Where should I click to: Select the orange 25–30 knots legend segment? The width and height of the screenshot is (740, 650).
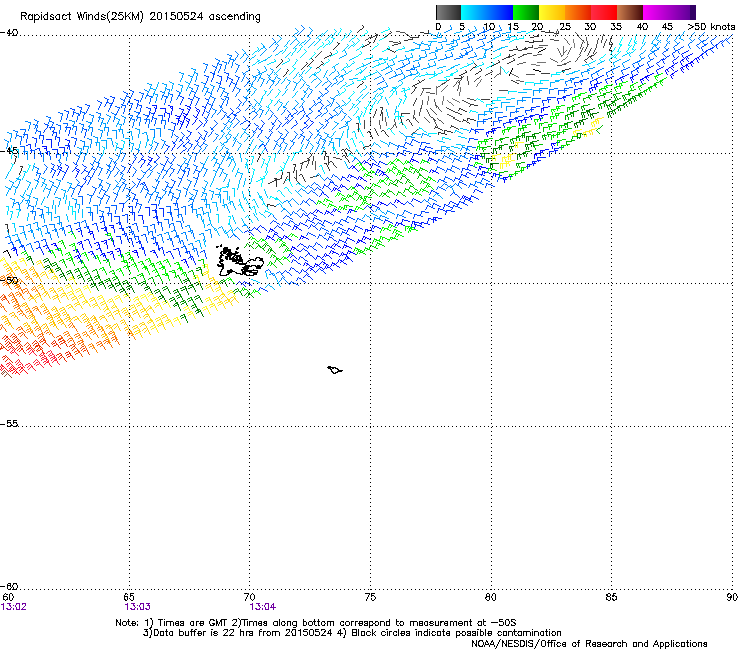(x=578, y=12)
